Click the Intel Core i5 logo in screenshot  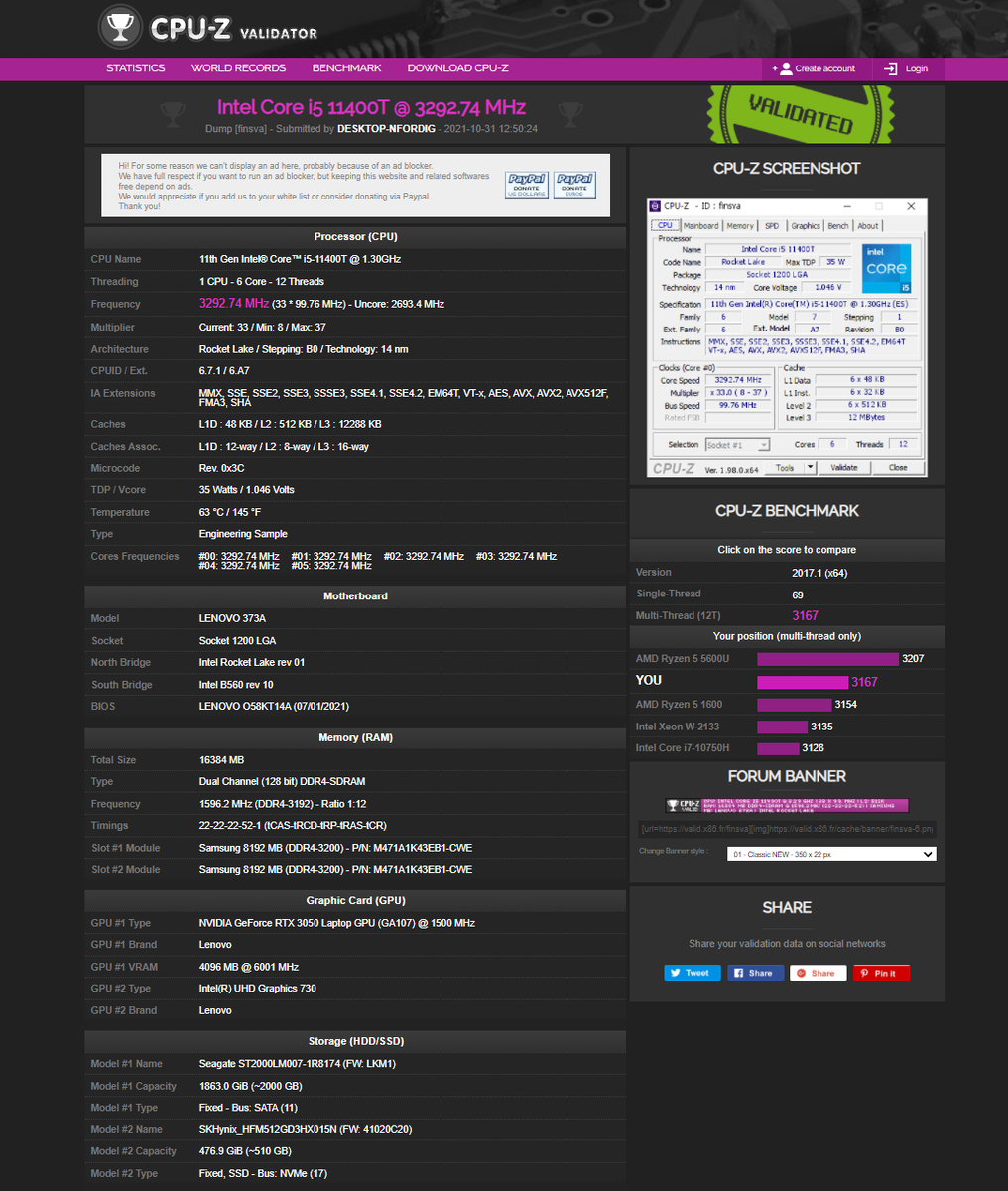(886, 268)
